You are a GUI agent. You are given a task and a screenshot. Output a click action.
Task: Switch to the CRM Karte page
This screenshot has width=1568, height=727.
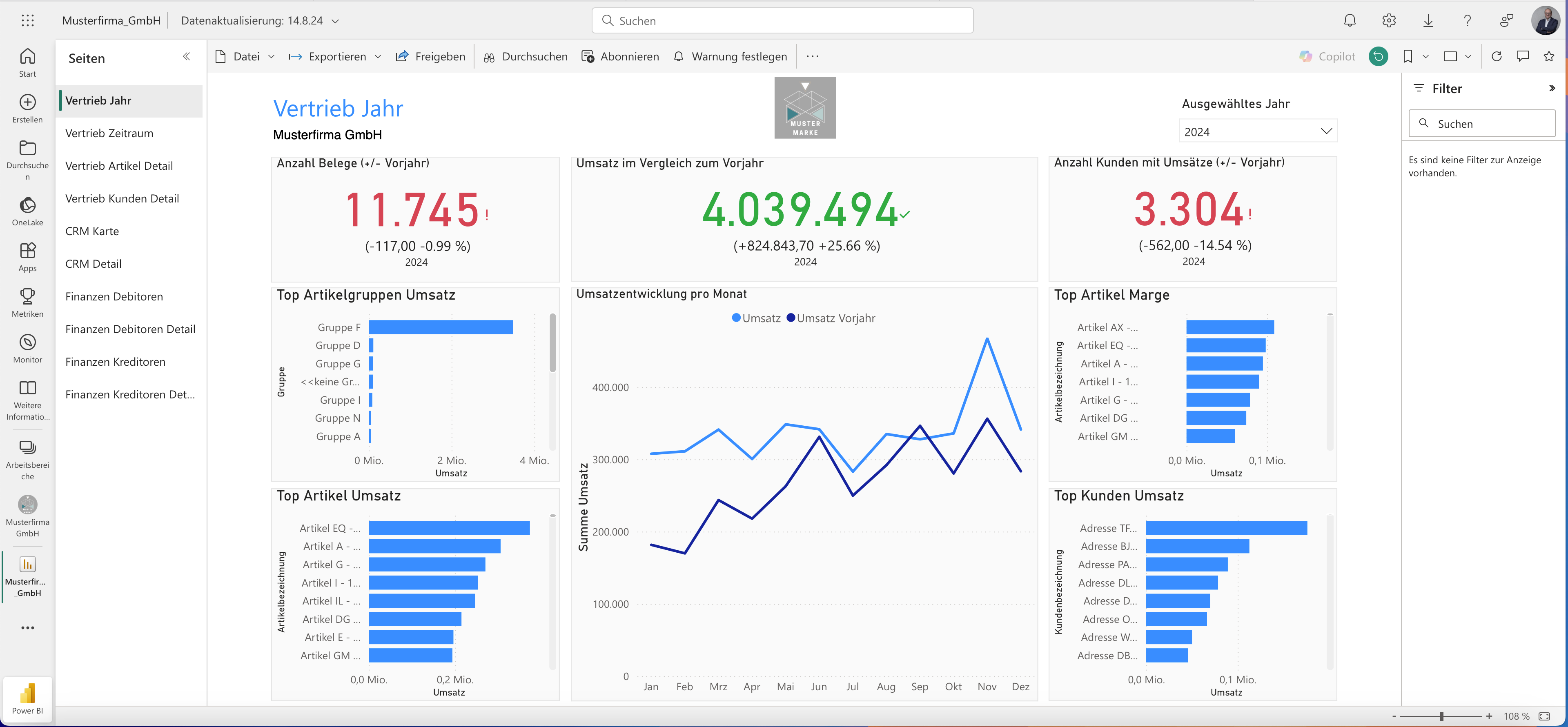pyautogui.click(x=92, y=231)
